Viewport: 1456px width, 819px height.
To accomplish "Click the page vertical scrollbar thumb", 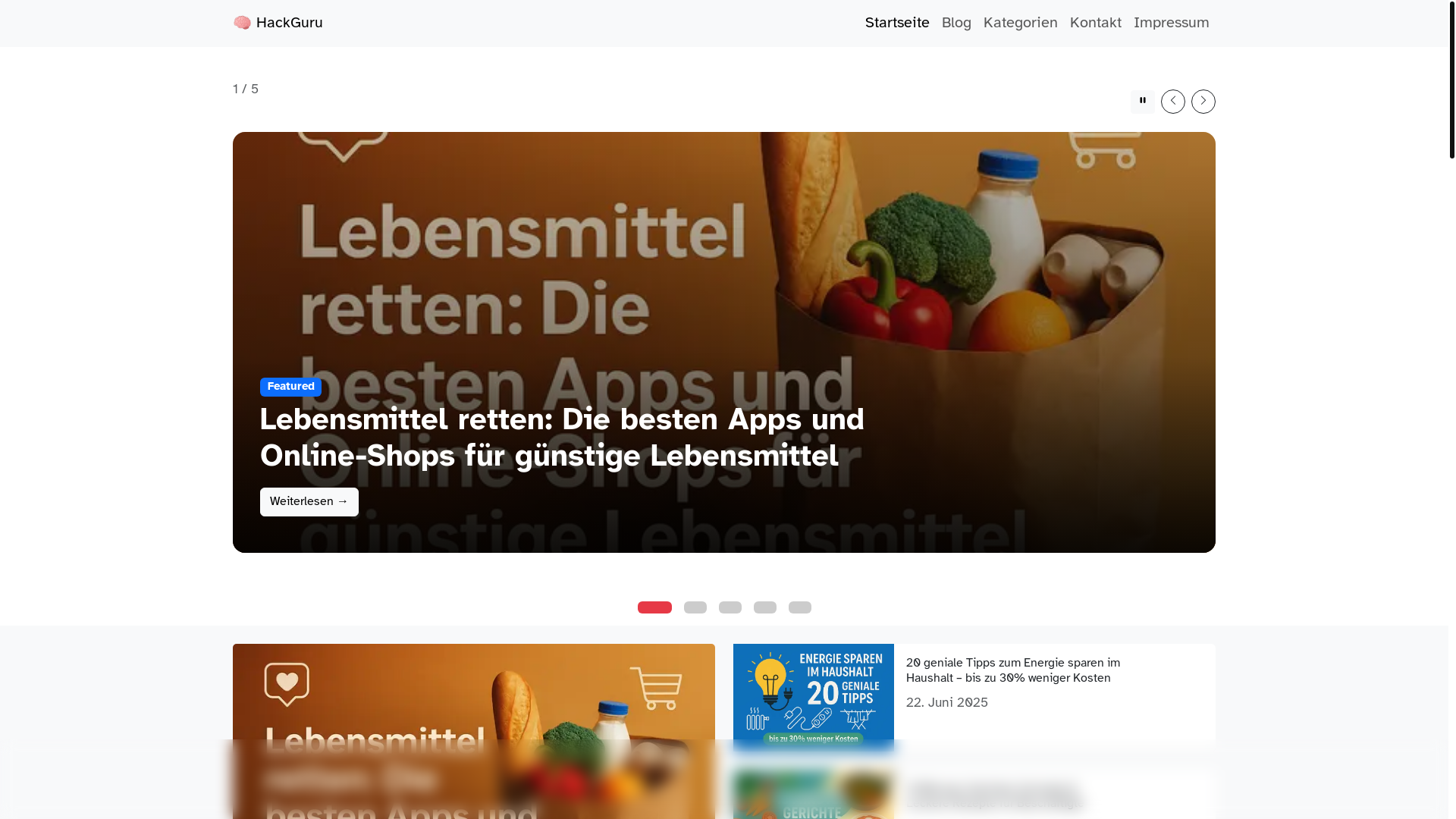I will point(1451,79).
